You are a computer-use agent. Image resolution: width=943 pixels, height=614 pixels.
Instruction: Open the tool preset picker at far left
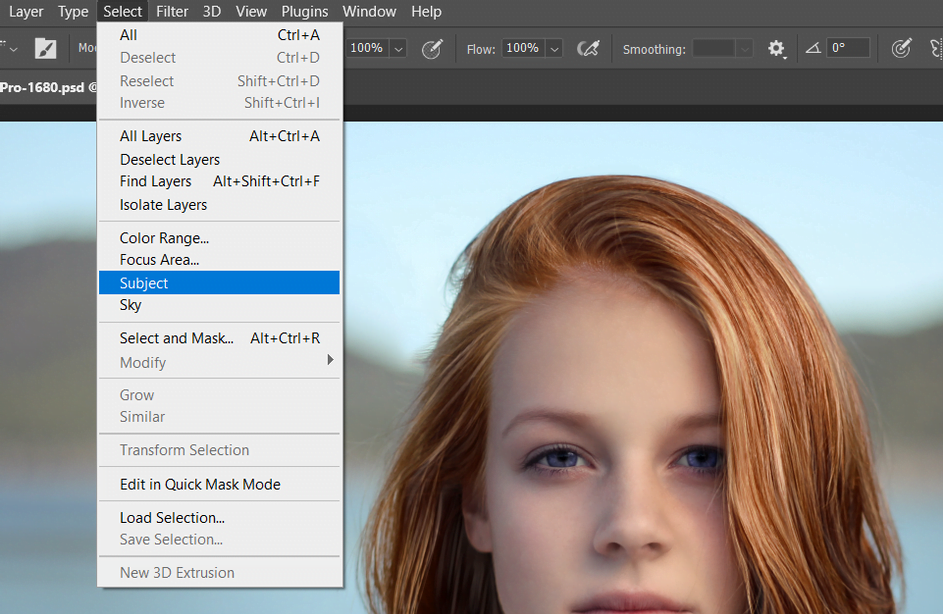(10, 47)
